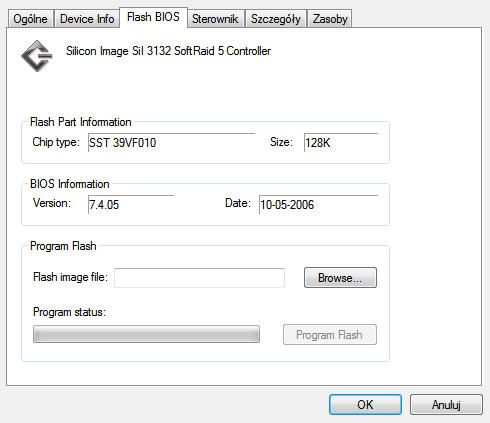
Task: Click the greyed-out Program Flash button
Action: 330,335
